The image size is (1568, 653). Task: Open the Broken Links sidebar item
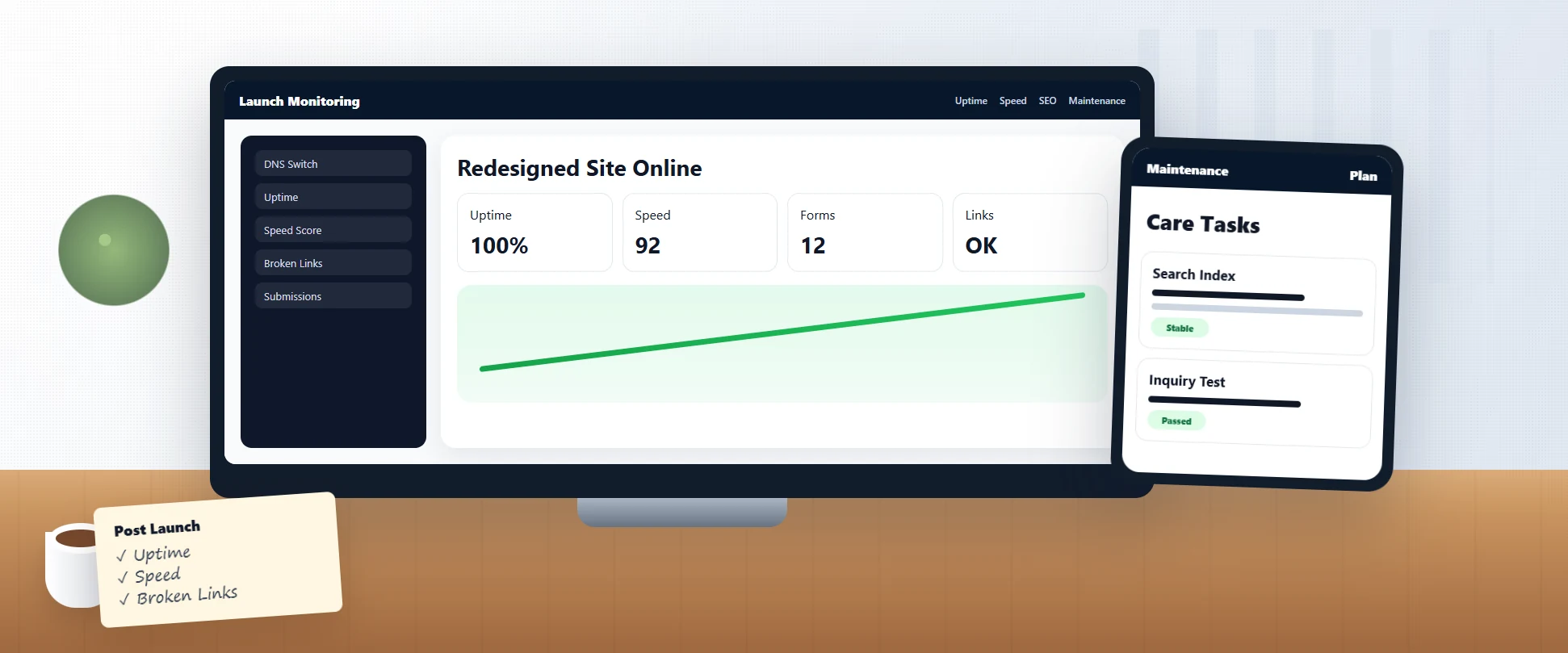(x=333, y=262)
